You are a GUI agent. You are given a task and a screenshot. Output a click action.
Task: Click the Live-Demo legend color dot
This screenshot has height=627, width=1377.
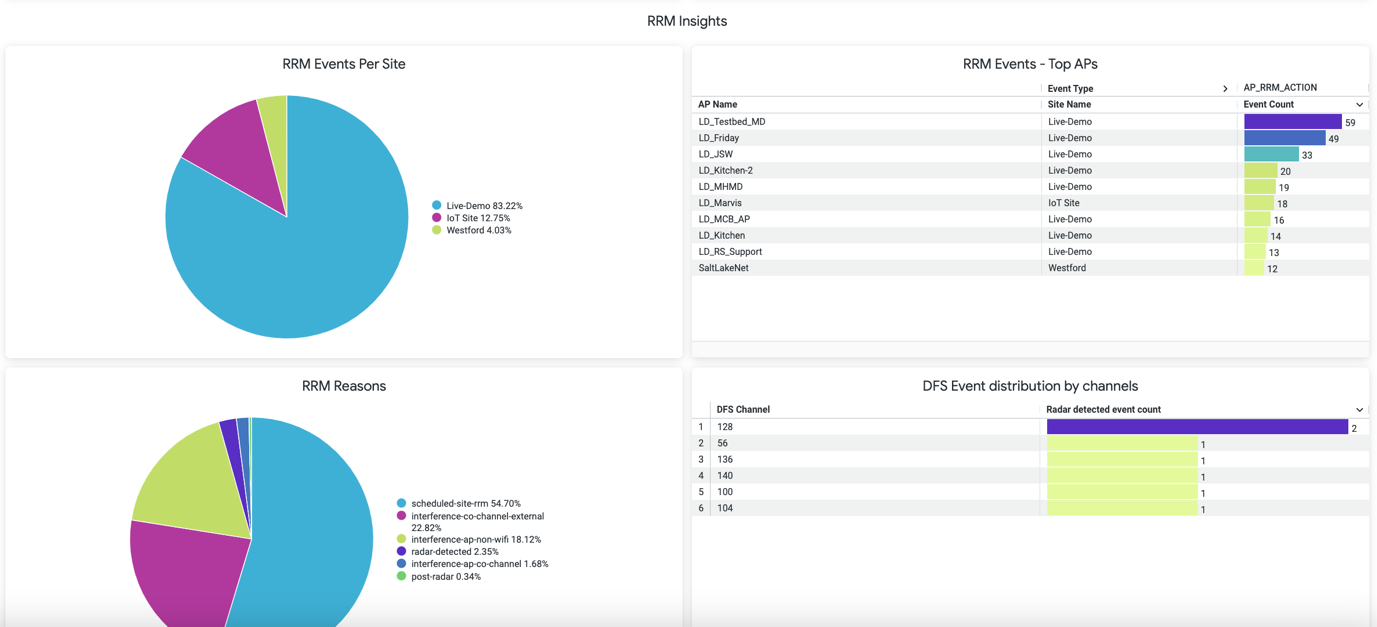437,206
